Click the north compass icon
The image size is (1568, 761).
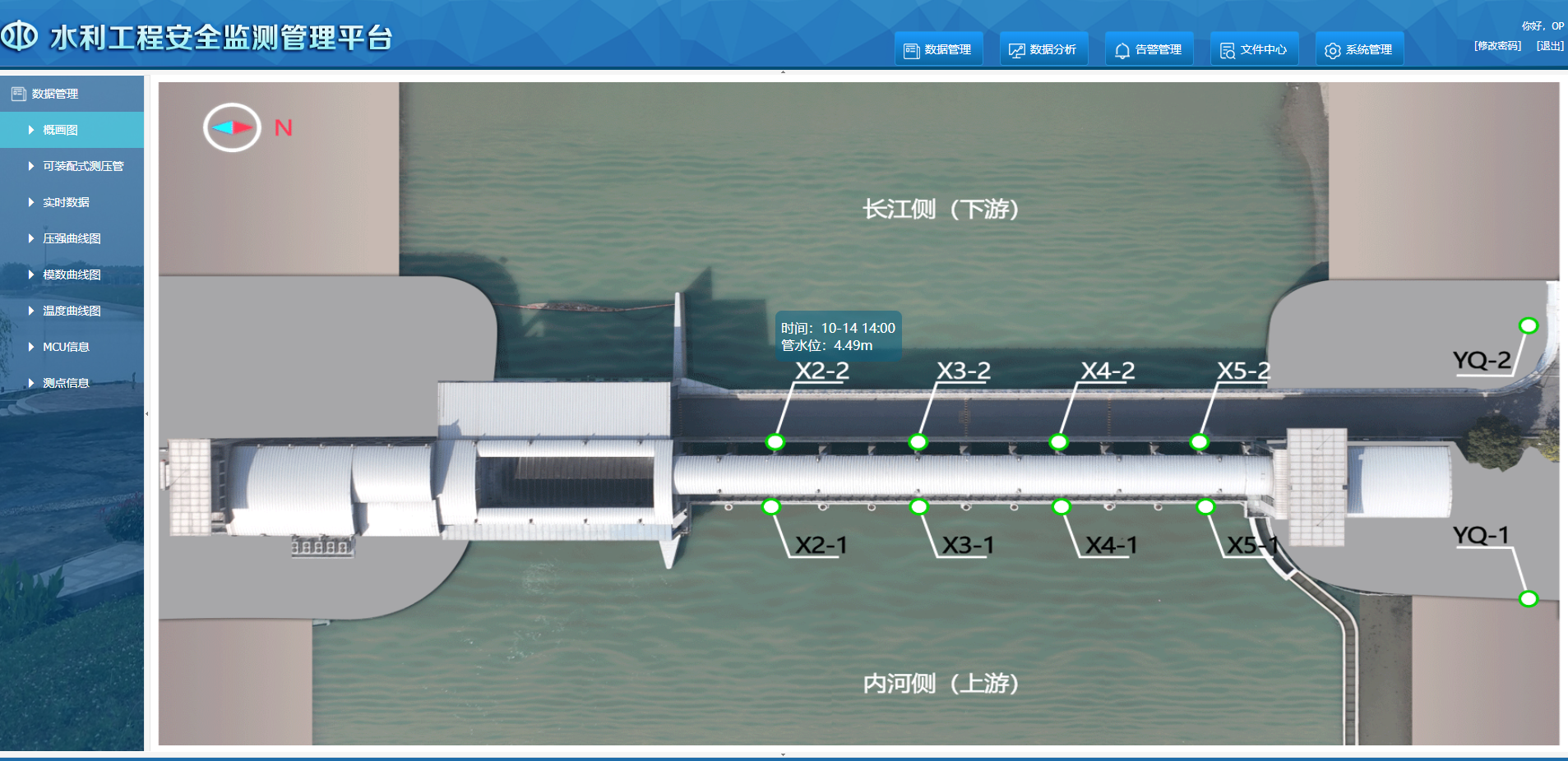click(232, 127)
